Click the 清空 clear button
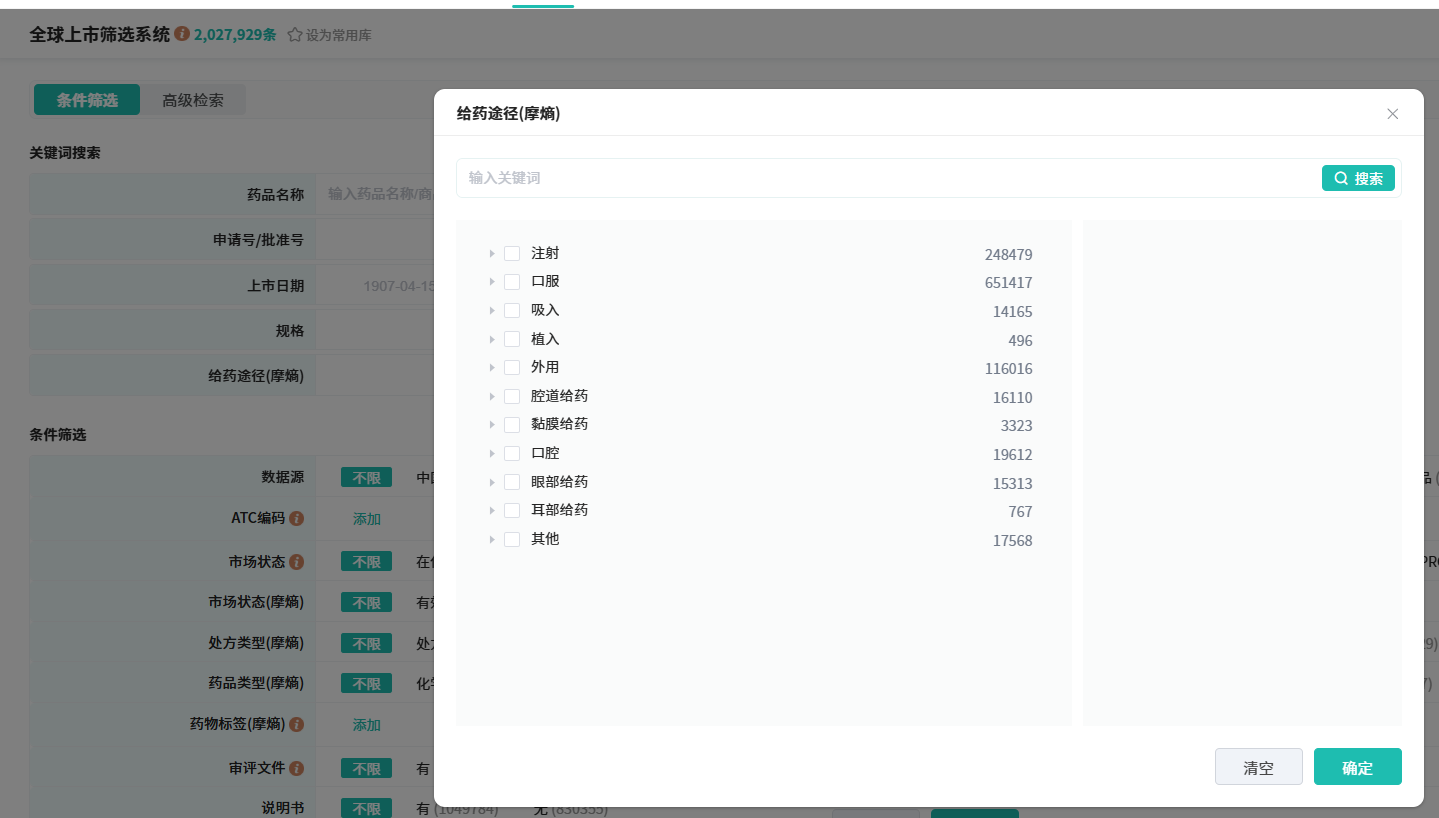 pyautogui.click(x=1258, y=767)
